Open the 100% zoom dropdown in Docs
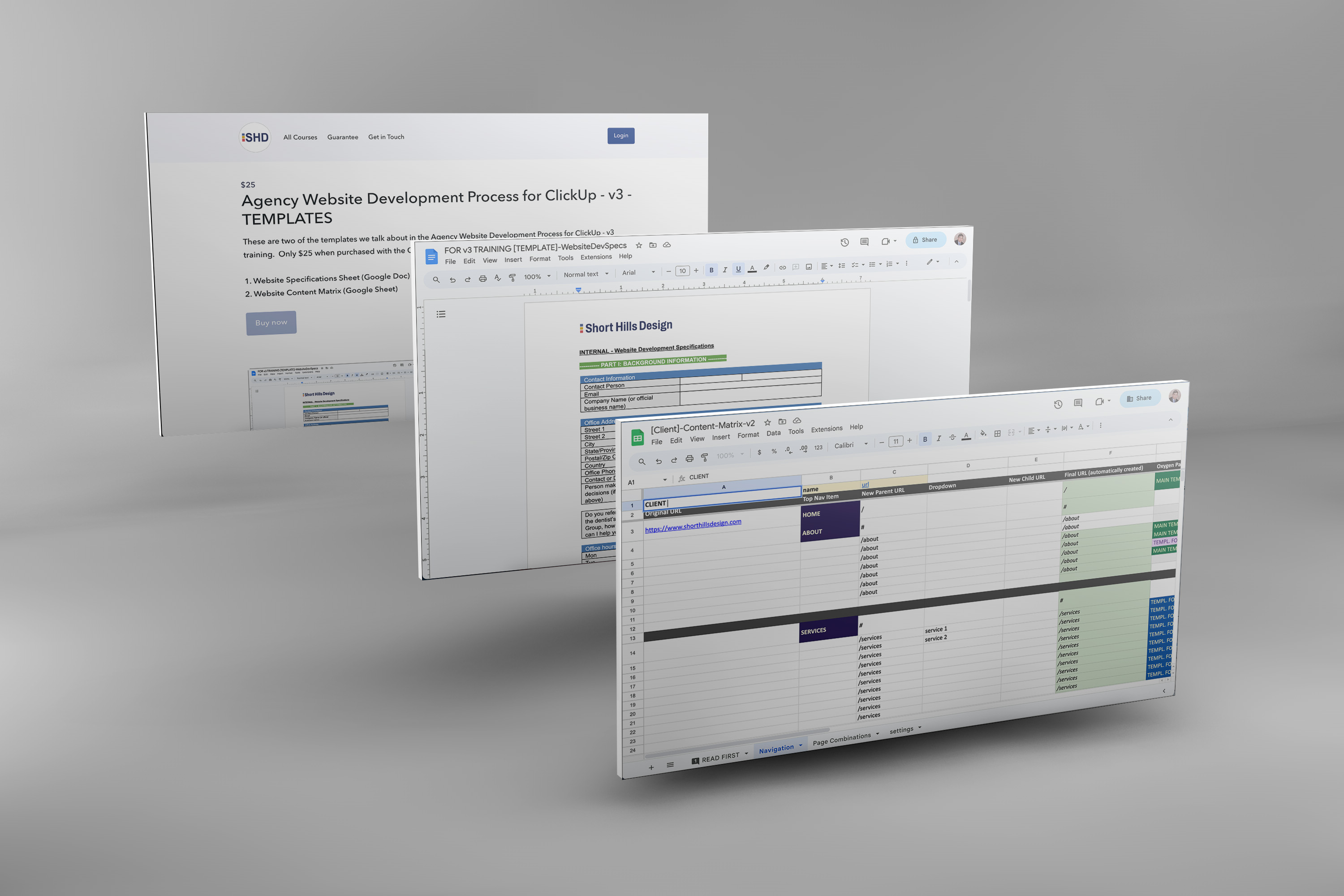 (537, 276)
